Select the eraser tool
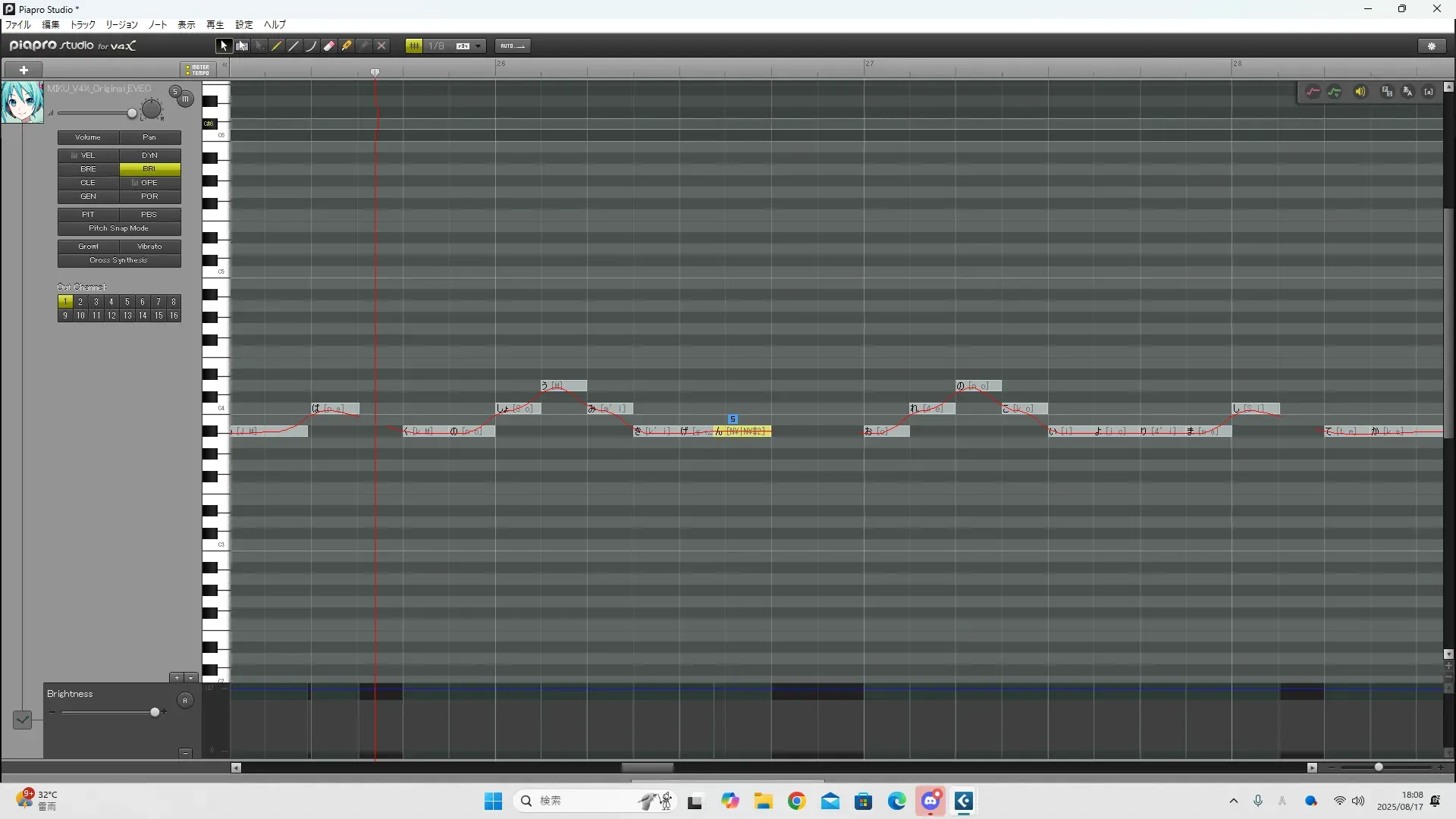The width and height of the screenshot is (1456, 819). pyautogui.click(x=329, y=46)
